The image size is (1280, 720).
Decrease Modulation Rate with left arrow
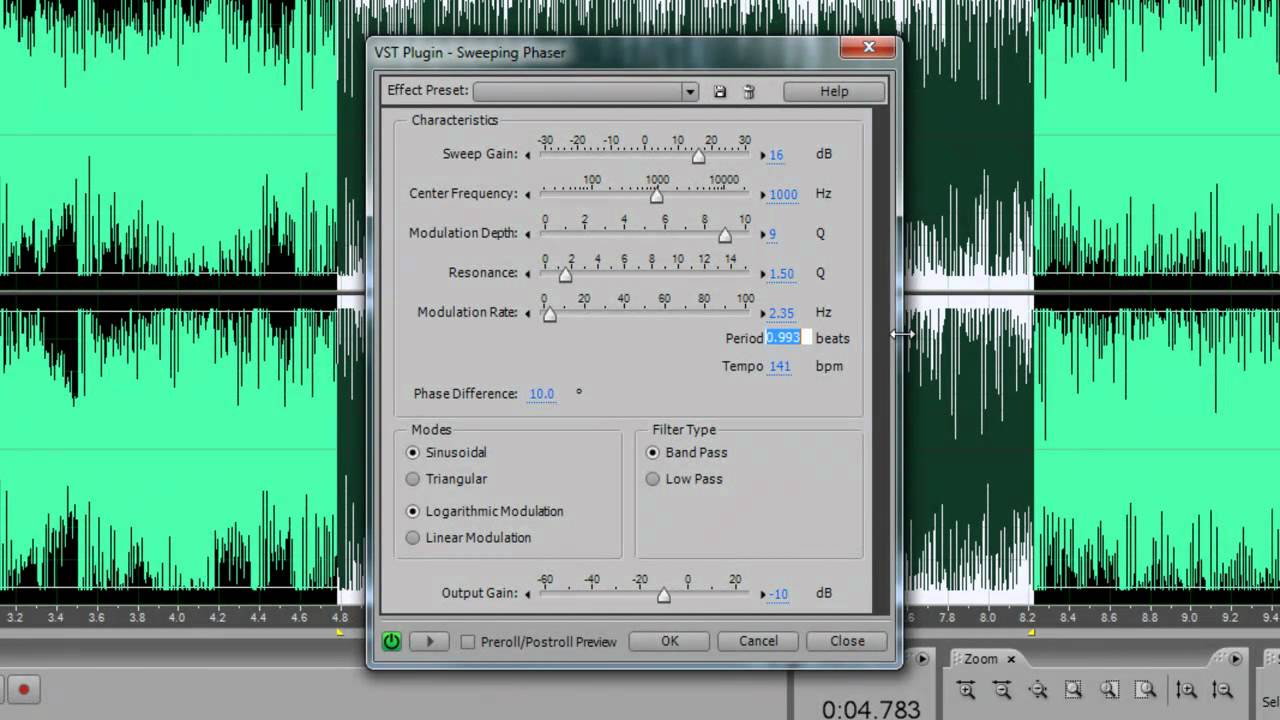528,313
